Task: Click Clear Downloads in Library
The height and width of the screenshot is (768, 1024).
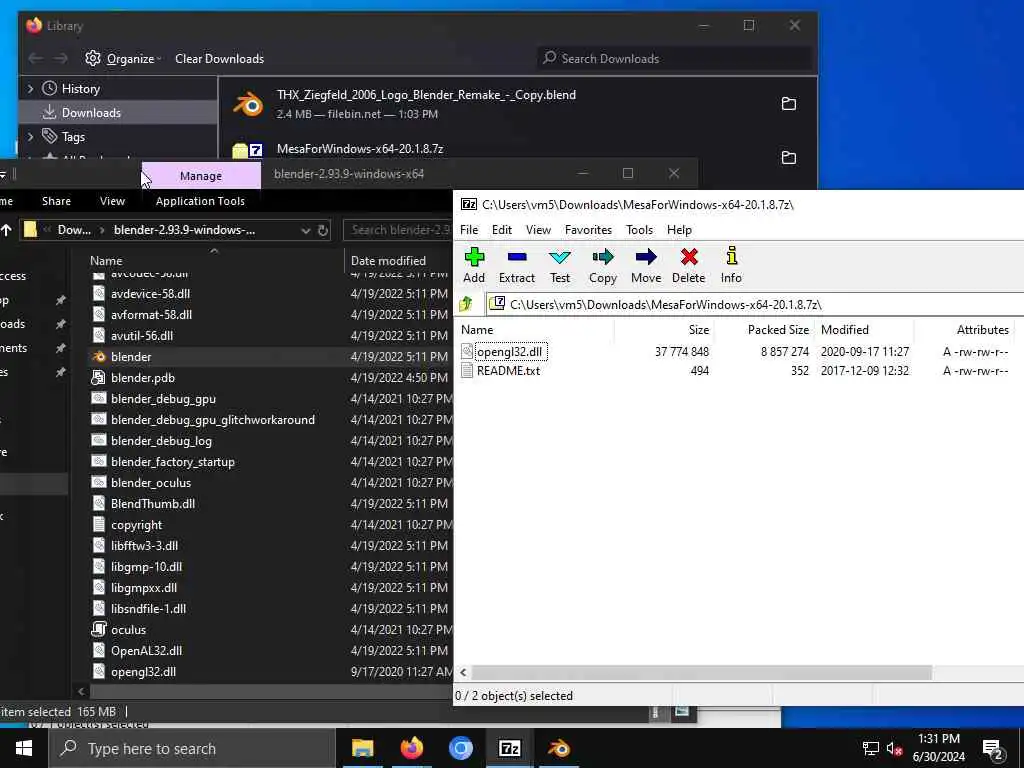Action: tap(219, 59)
